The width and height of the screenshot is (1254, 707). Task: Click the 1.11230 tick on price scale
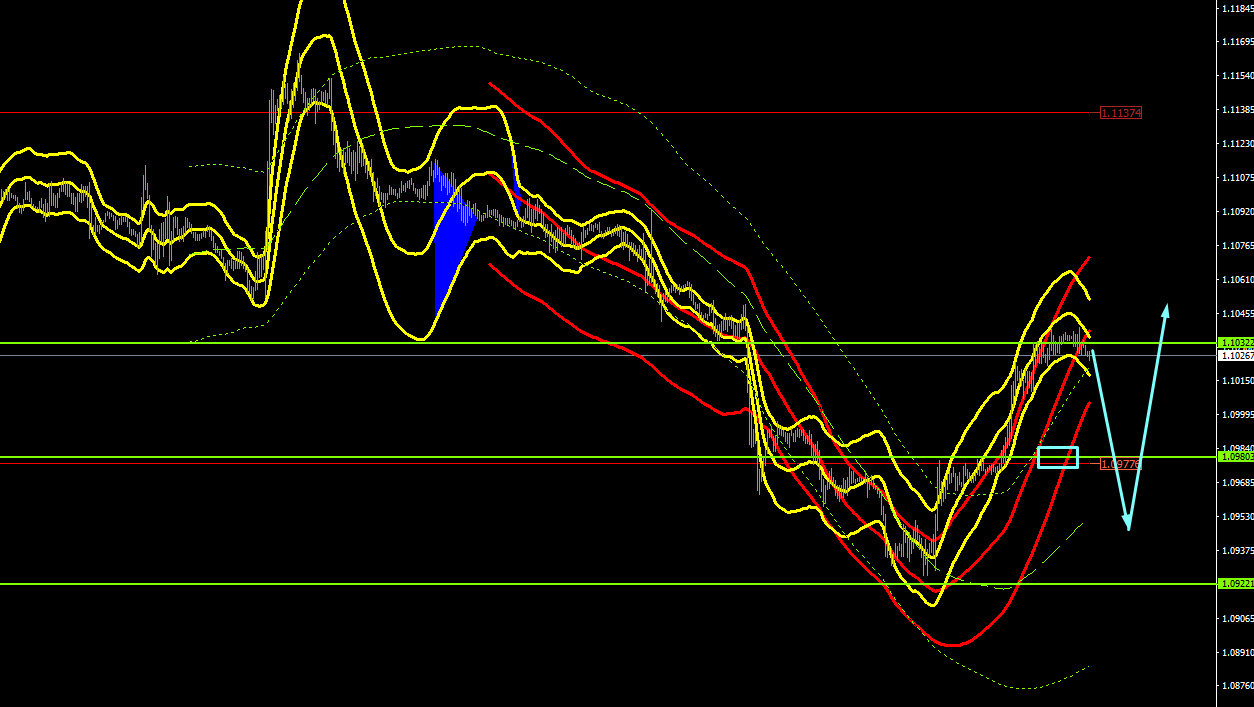pos(1237,144)
